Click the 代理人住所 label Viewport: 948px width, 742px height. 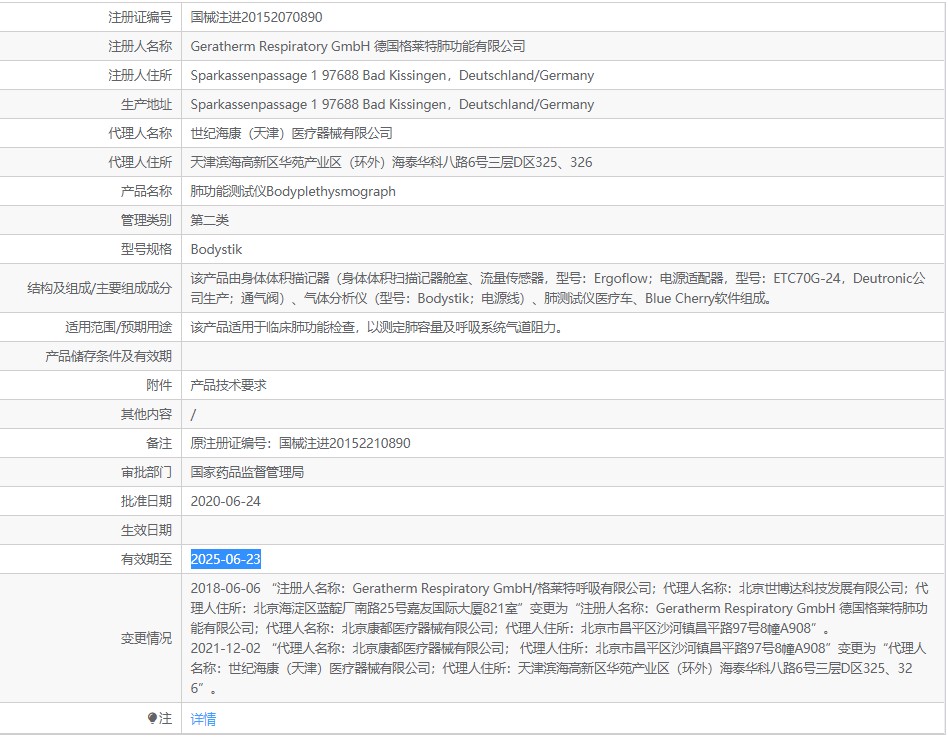140,162
